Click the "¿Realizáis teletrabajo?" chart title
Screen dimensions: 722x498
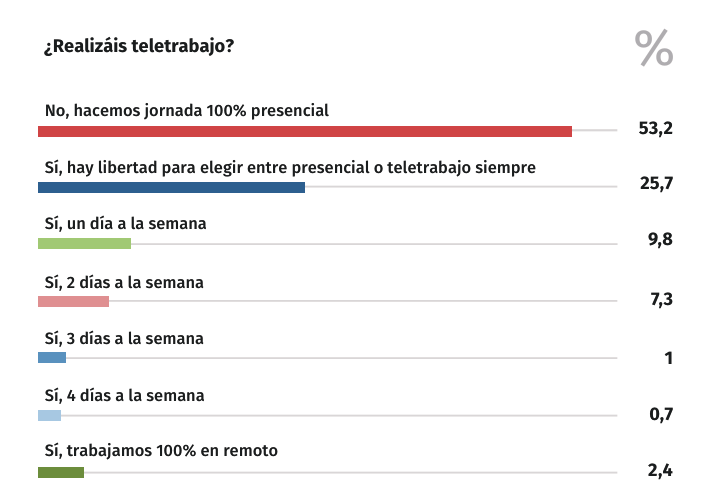[138, 47]
